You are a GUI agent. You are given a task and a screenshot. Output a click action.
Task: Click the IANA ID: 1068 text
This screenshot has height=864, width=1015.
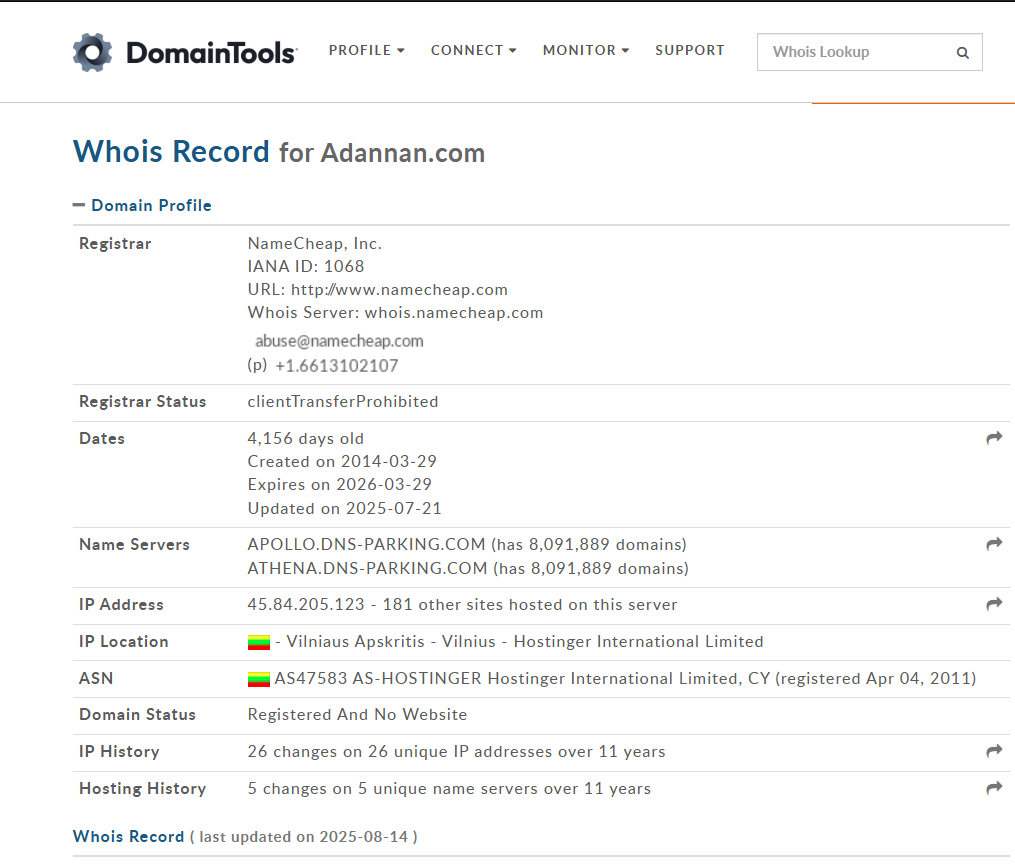(306, 266)
